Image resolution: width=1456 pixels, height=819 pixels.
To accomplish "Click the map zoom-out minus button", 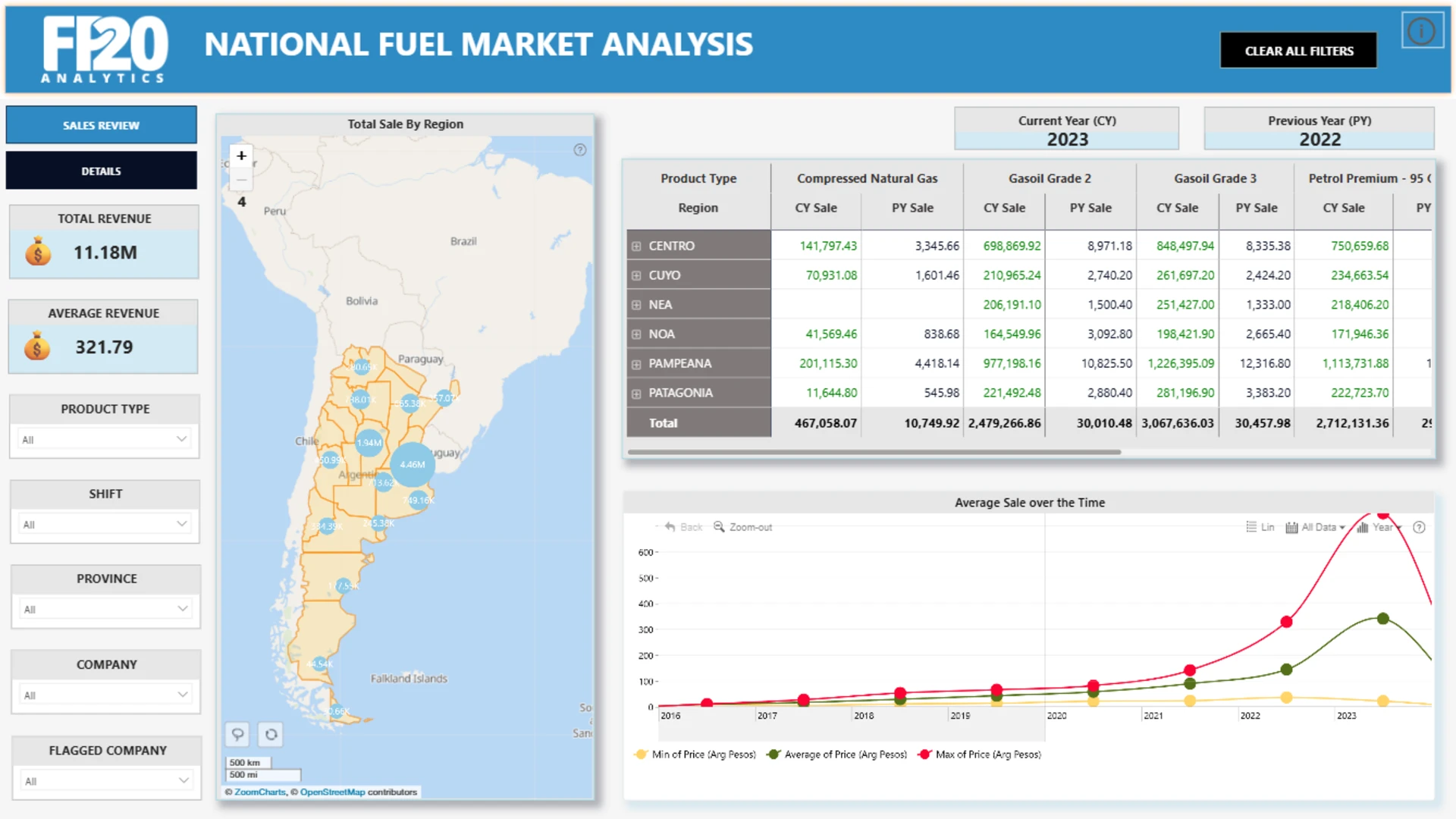I will pyautogui.click(x=241, y=180).
